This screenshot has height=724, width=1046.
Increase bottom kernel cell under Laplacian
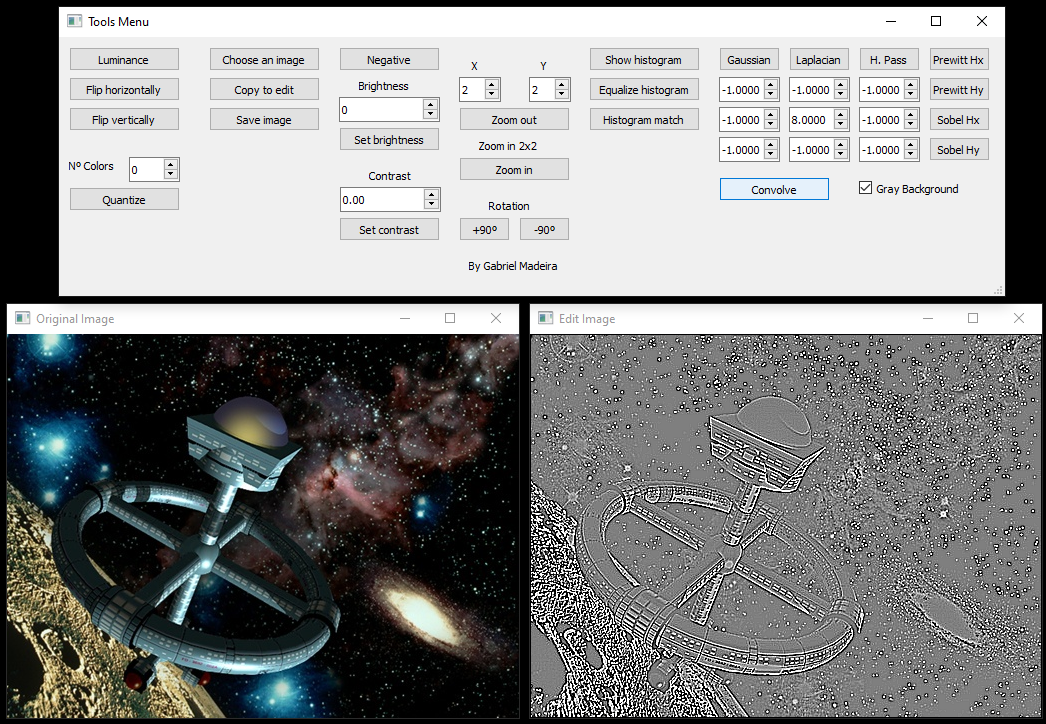841,144
